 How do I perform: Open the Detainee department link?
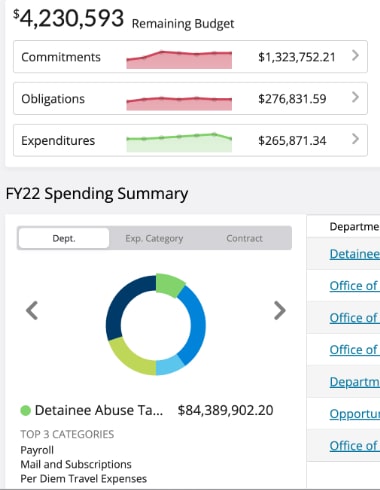point(355,254)
